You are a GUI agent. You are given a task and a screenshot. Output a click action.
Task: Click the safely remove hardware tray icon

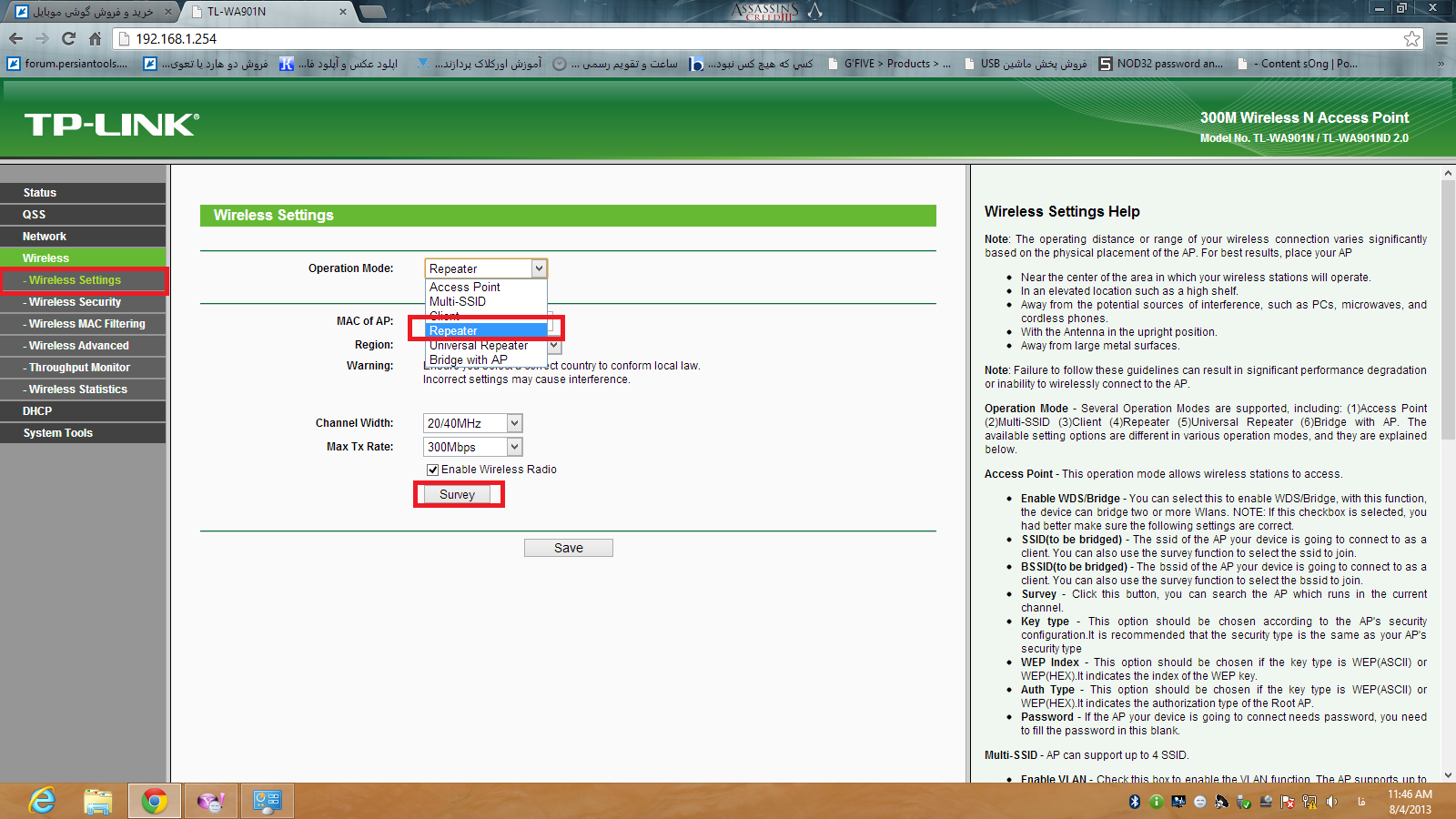(x=1244, y=802)
